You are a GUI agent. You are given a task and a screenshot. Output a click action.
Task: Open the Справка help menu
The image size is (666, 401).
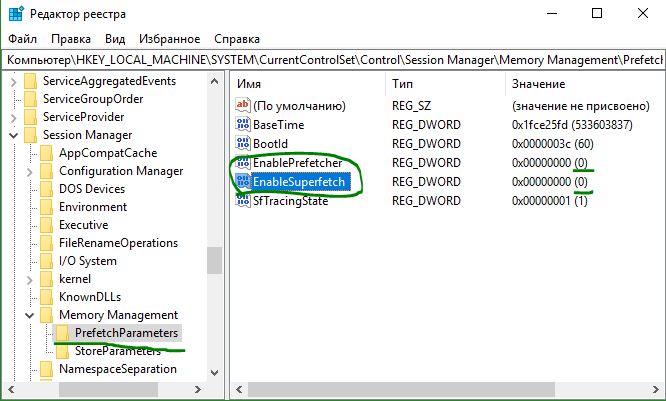tap(236, 38)
